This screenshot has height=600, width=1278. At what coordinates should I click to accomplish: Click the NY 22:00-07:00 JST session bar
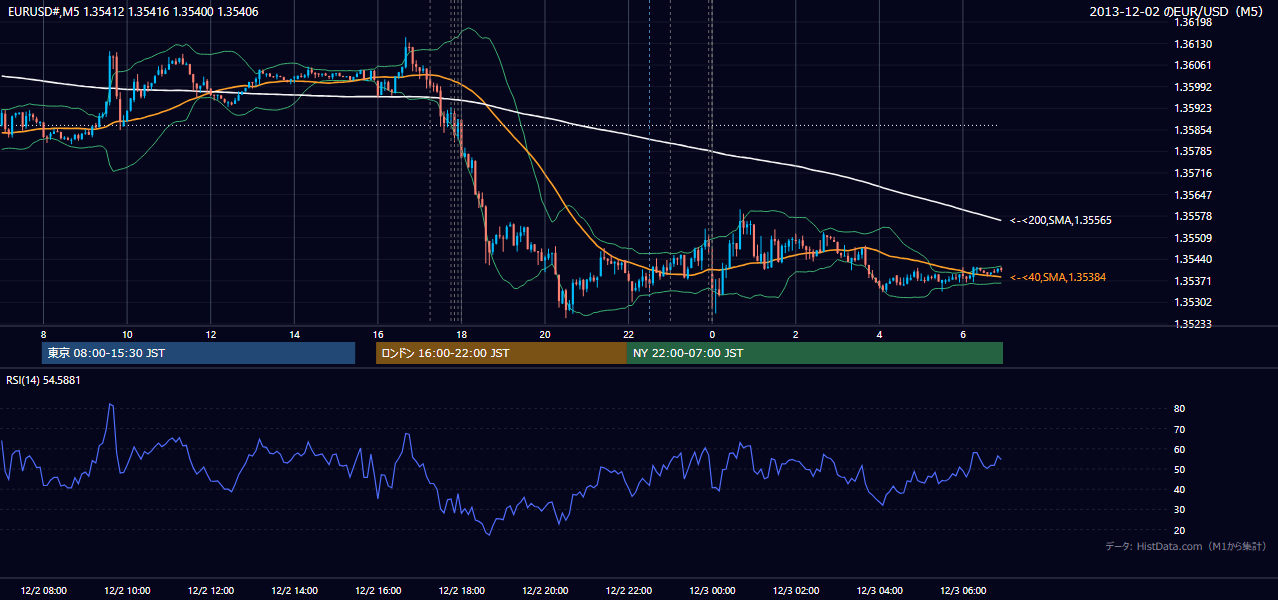[815, 353]
